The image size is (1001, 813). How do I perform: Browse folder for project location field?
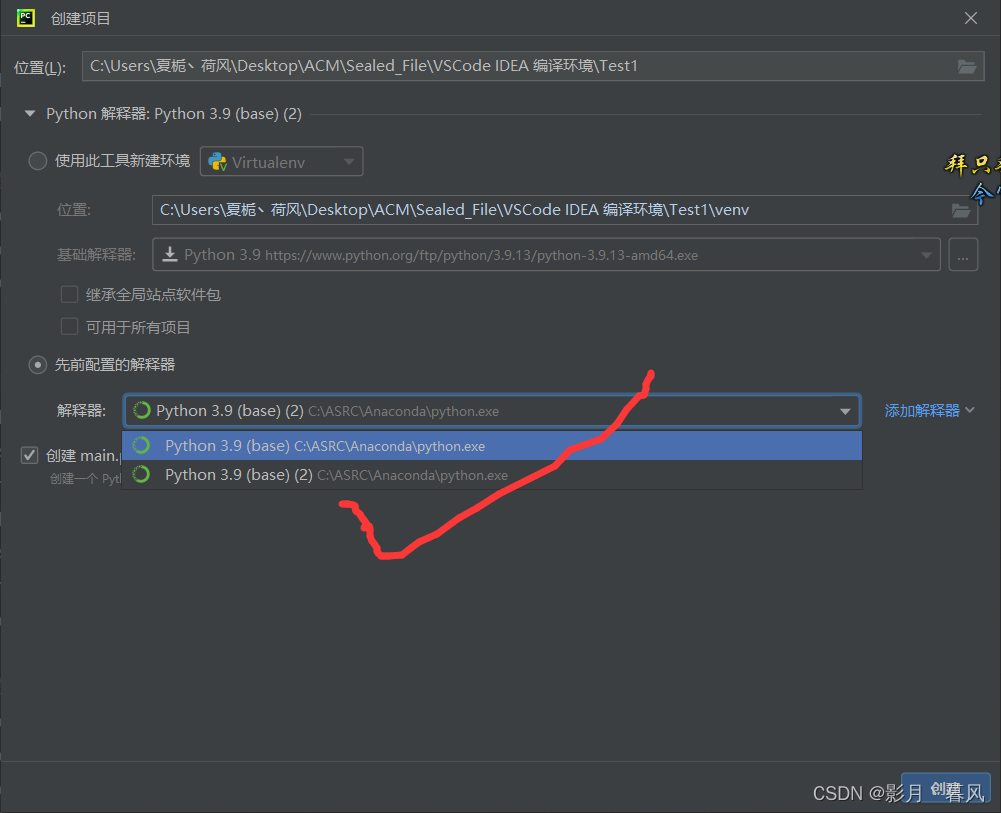tap(967, 66)
